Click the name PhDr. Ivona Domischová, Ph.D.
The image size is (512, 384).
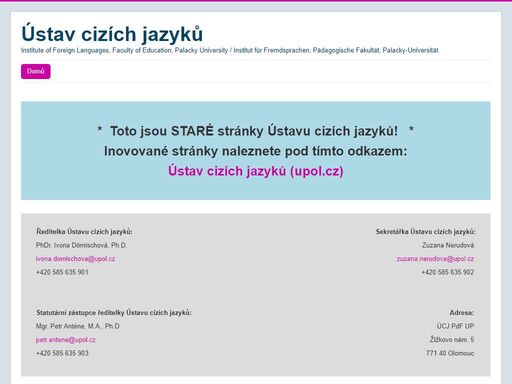[x=81, y=245]
